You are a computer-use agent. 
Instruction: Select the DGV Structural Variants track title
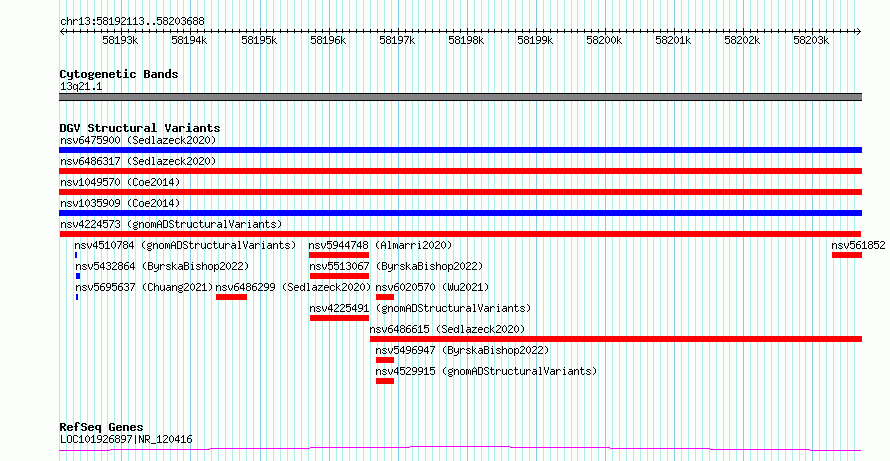(x=140, y=128)
